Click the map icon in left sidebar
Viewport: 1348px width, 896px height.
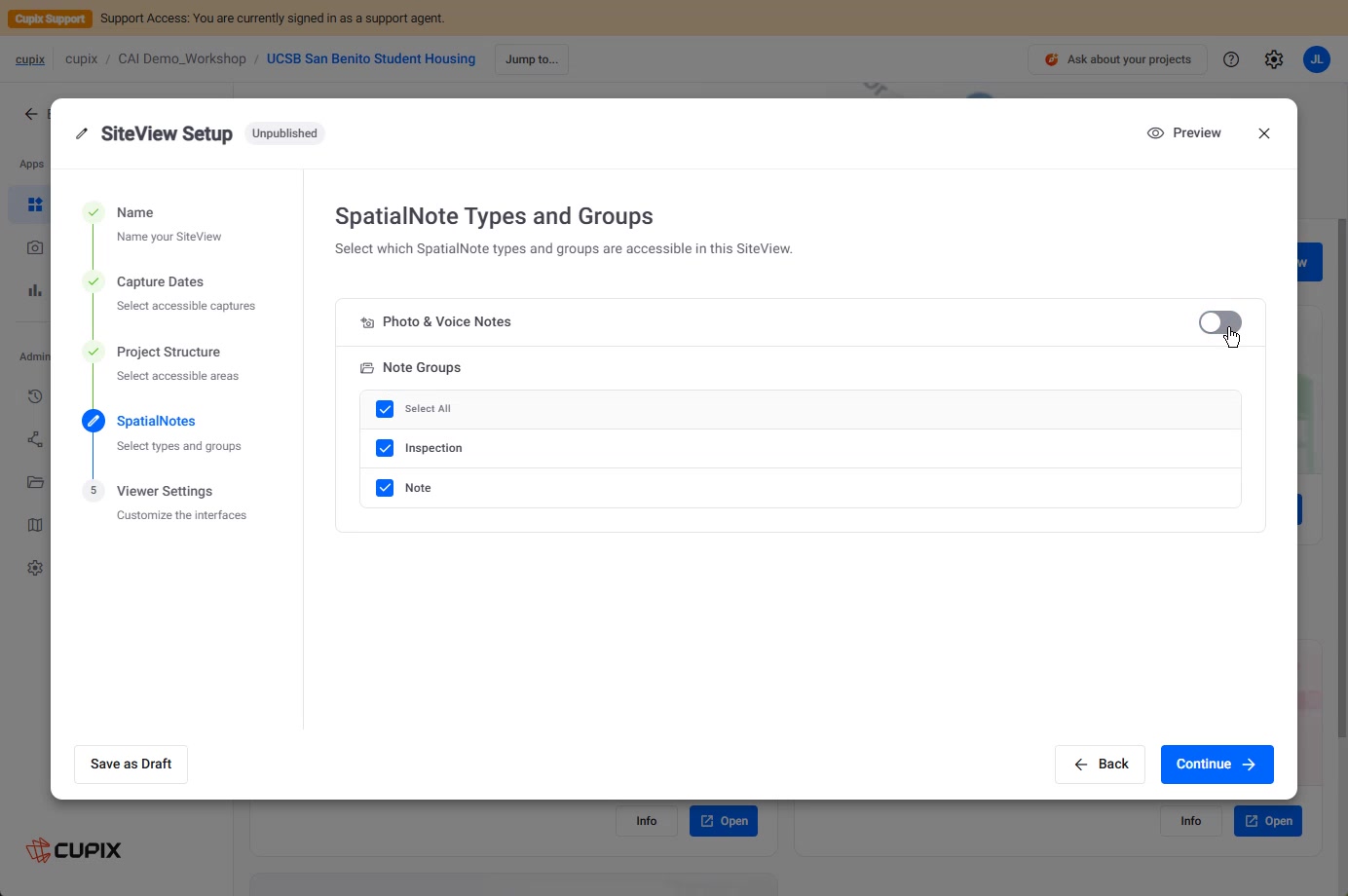(x=35, y=525)
